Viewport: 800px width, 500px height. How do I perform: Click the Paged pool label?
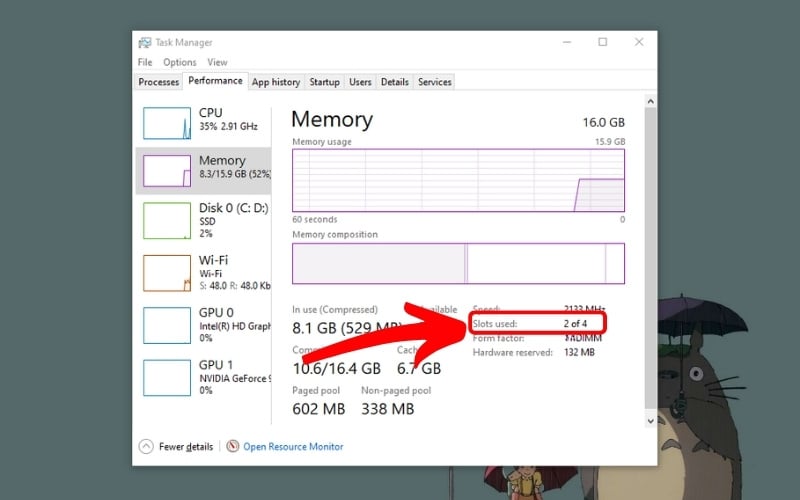(316, 391)
